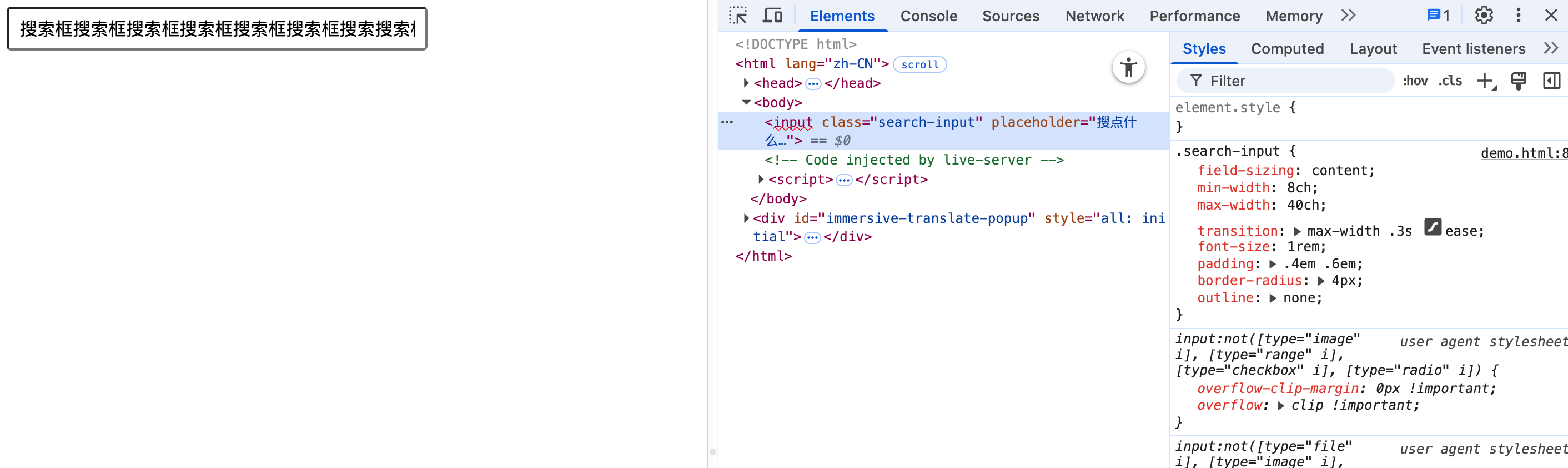Expand the immersive-translate-popup div node

[746, 218]
